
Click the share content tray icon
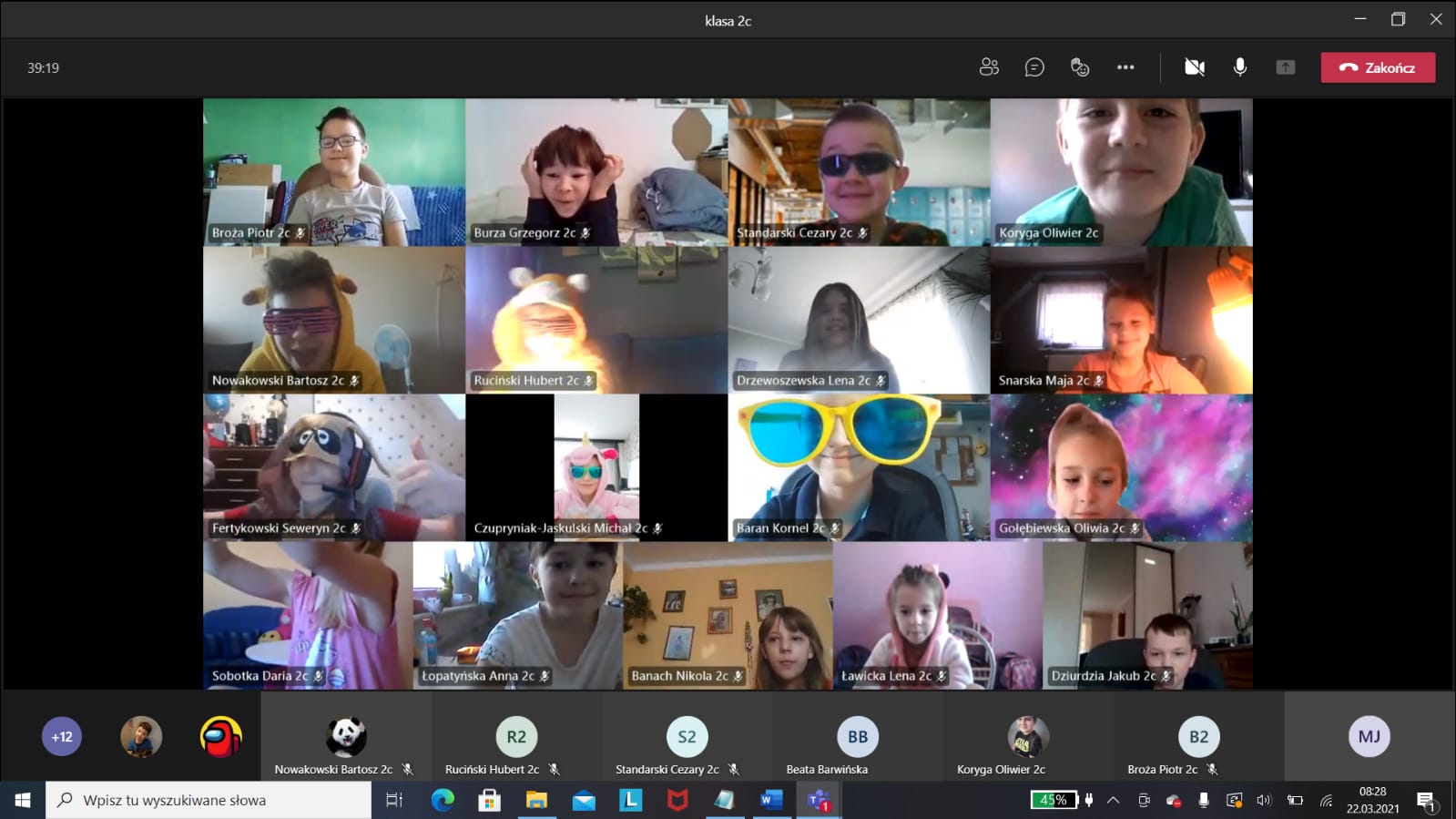pos(1286,67)
